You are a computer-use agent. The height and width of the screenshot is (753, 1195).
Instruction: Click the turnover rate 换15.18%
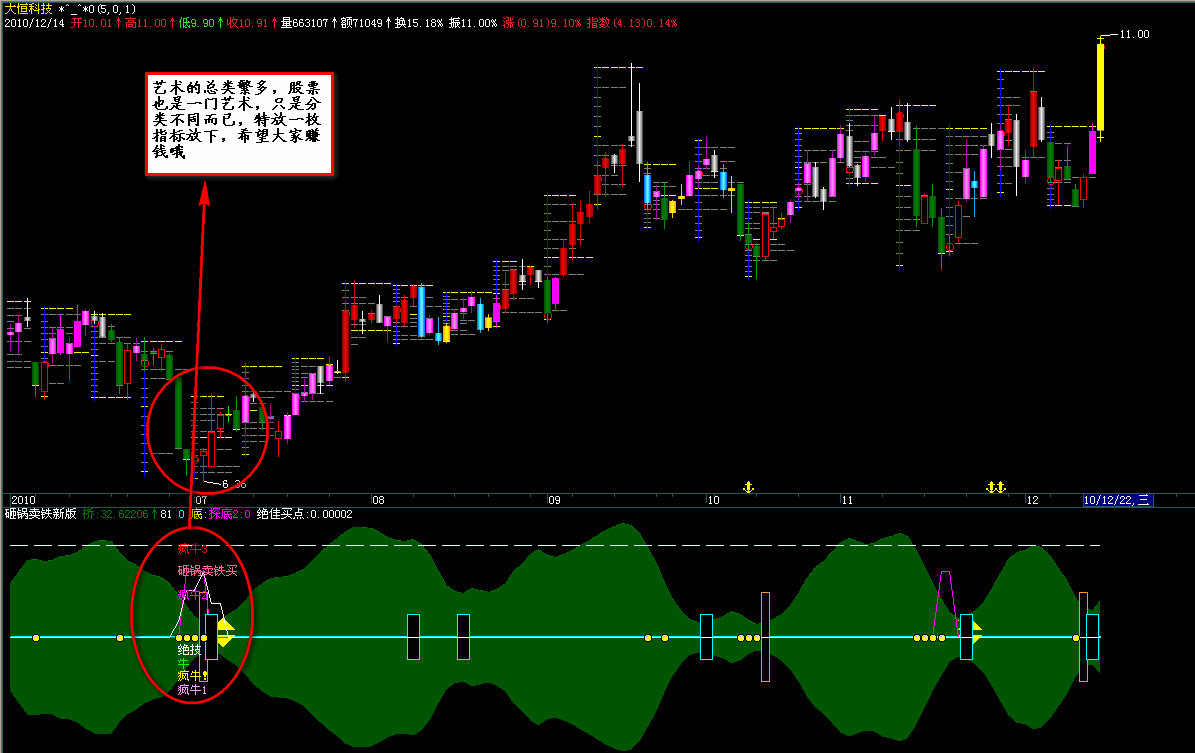[x=418, y=23]
